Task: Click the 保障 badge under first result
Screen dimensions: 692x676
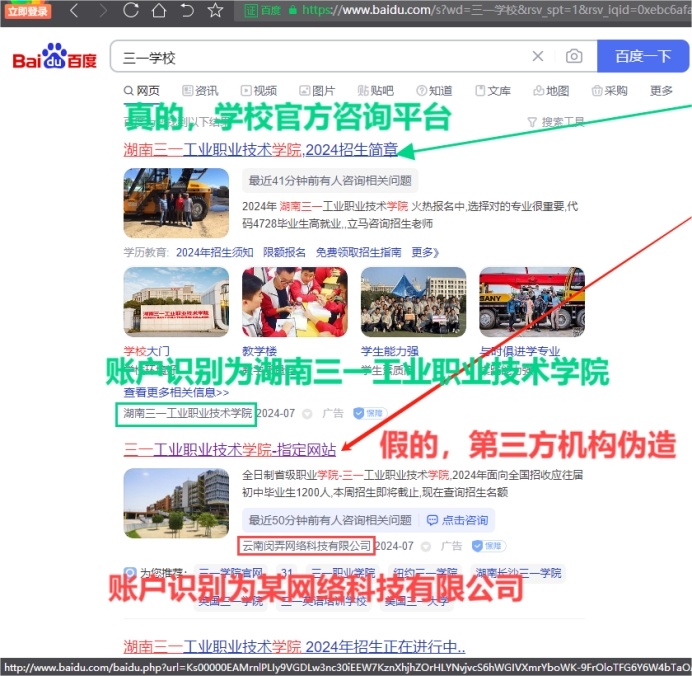Action: coord(370,413)
